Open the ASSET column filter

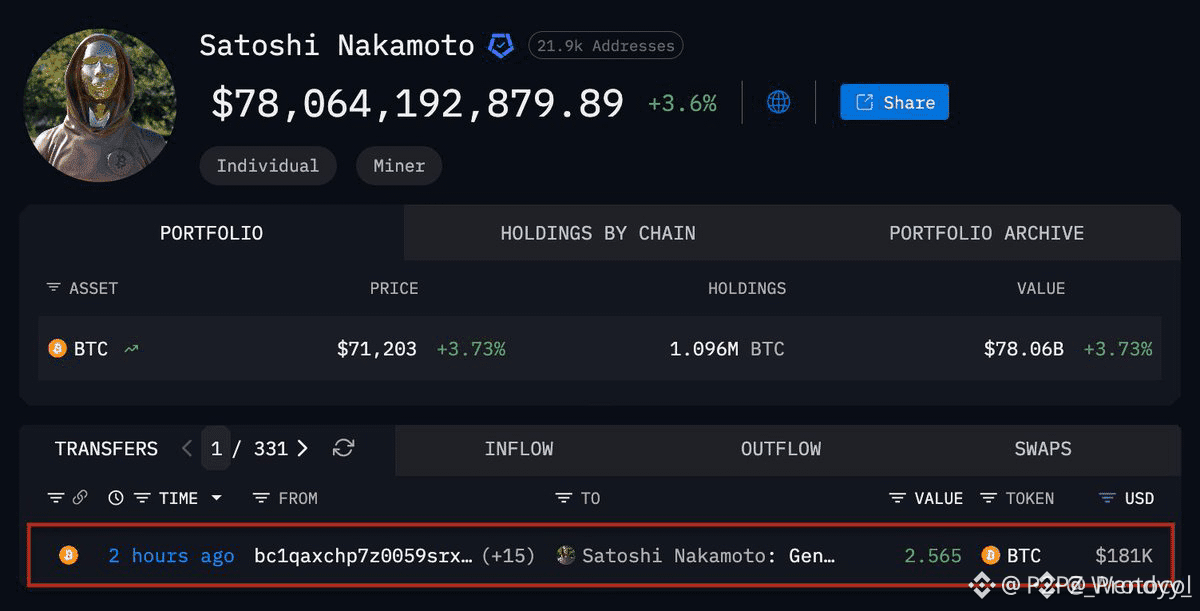pos(53,288)
